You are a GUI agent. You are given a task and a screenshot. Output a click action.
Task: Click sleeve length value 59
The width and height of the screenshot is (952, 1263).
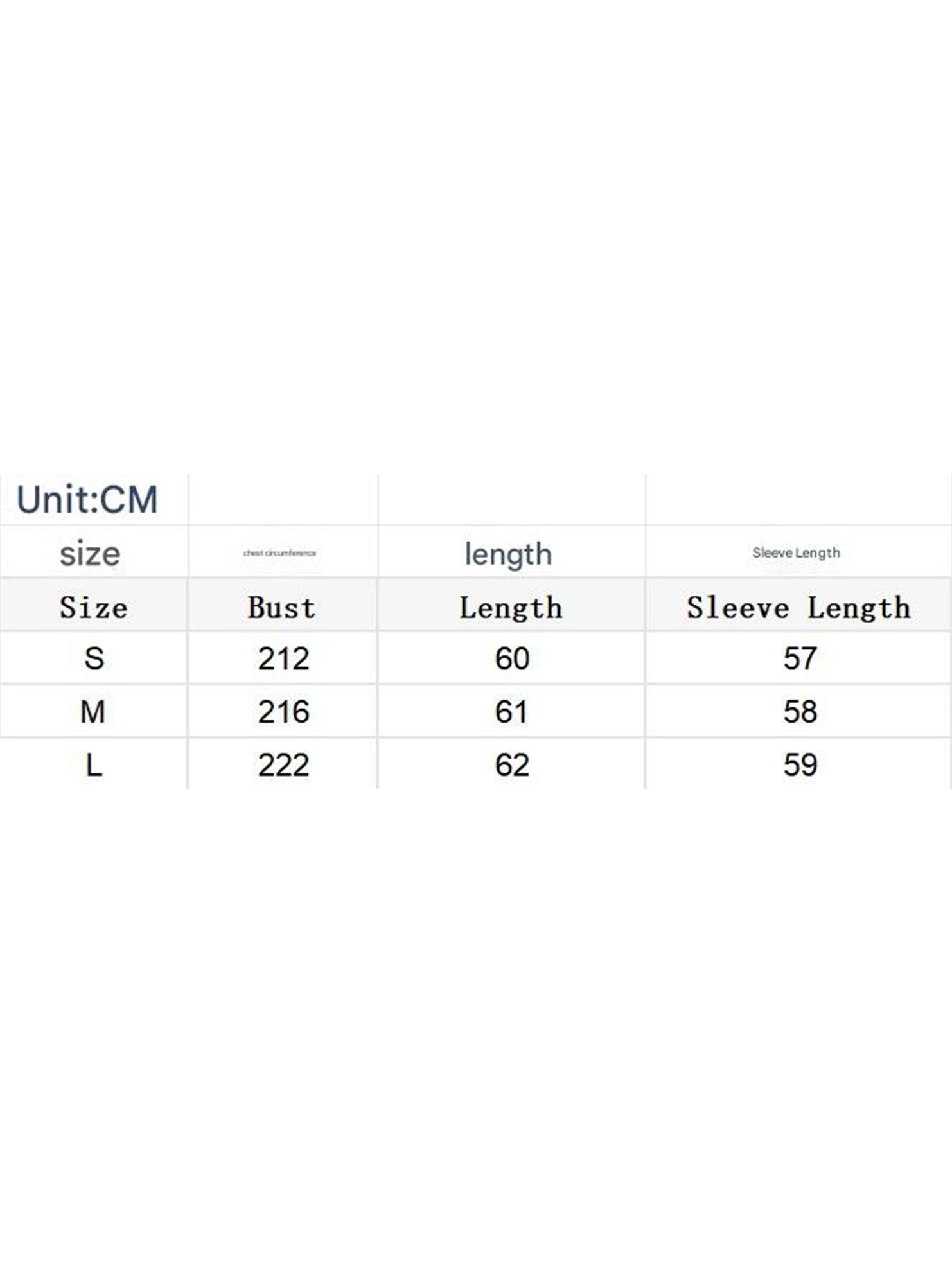click(800, 765)
